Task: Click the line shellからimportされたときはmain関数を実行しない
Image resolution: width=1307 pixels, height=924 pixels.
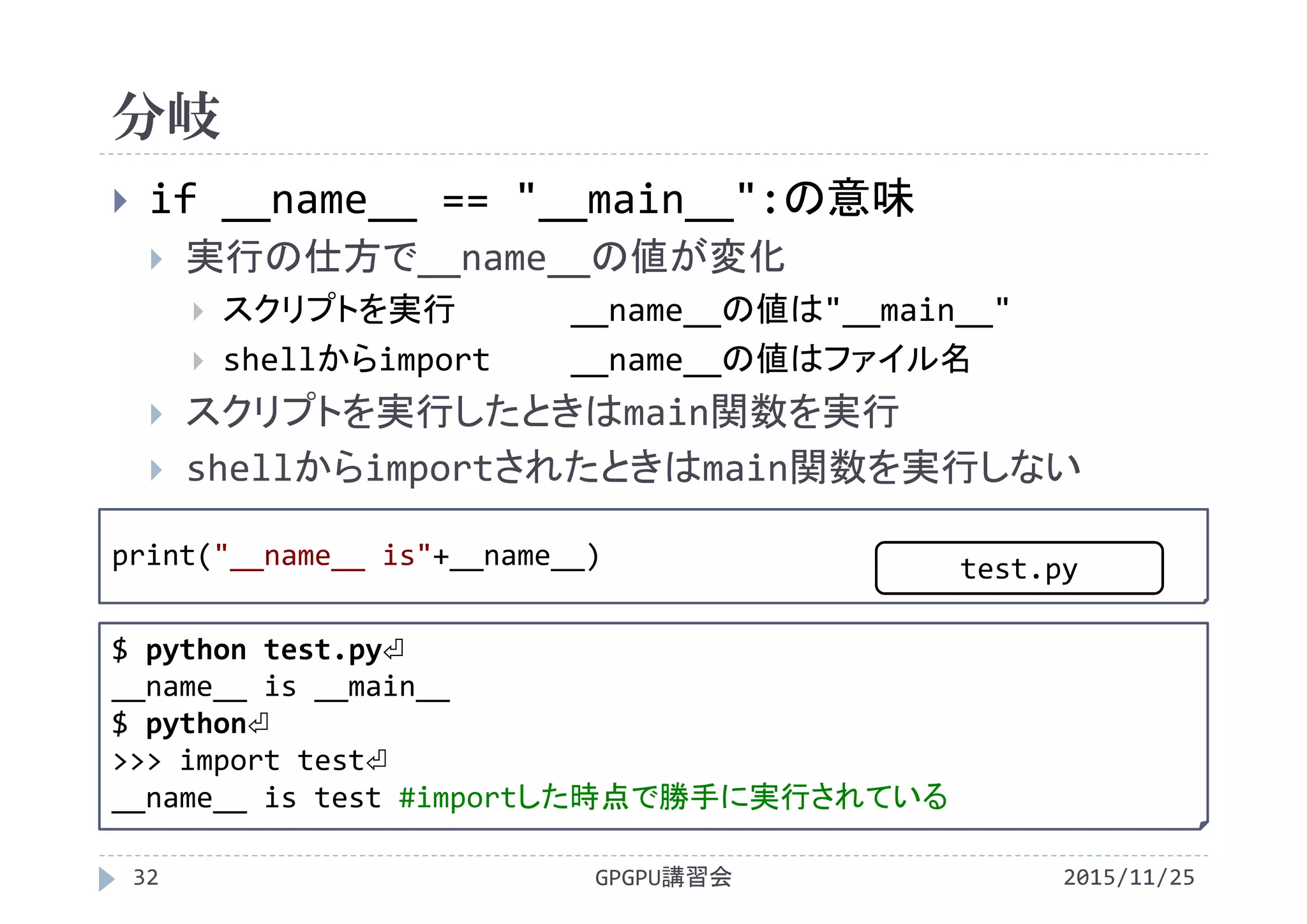Action: 633,468
